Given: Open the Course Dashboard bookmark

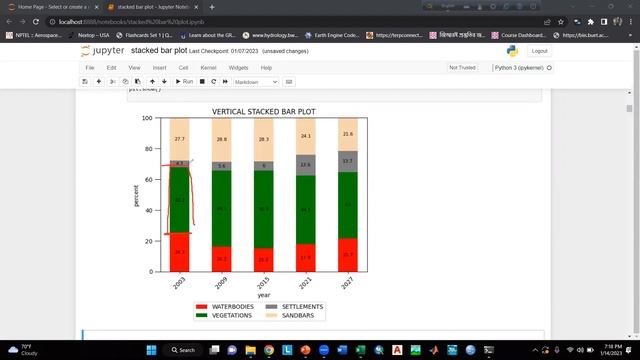Looking at the screenshot, I should 519,36.
